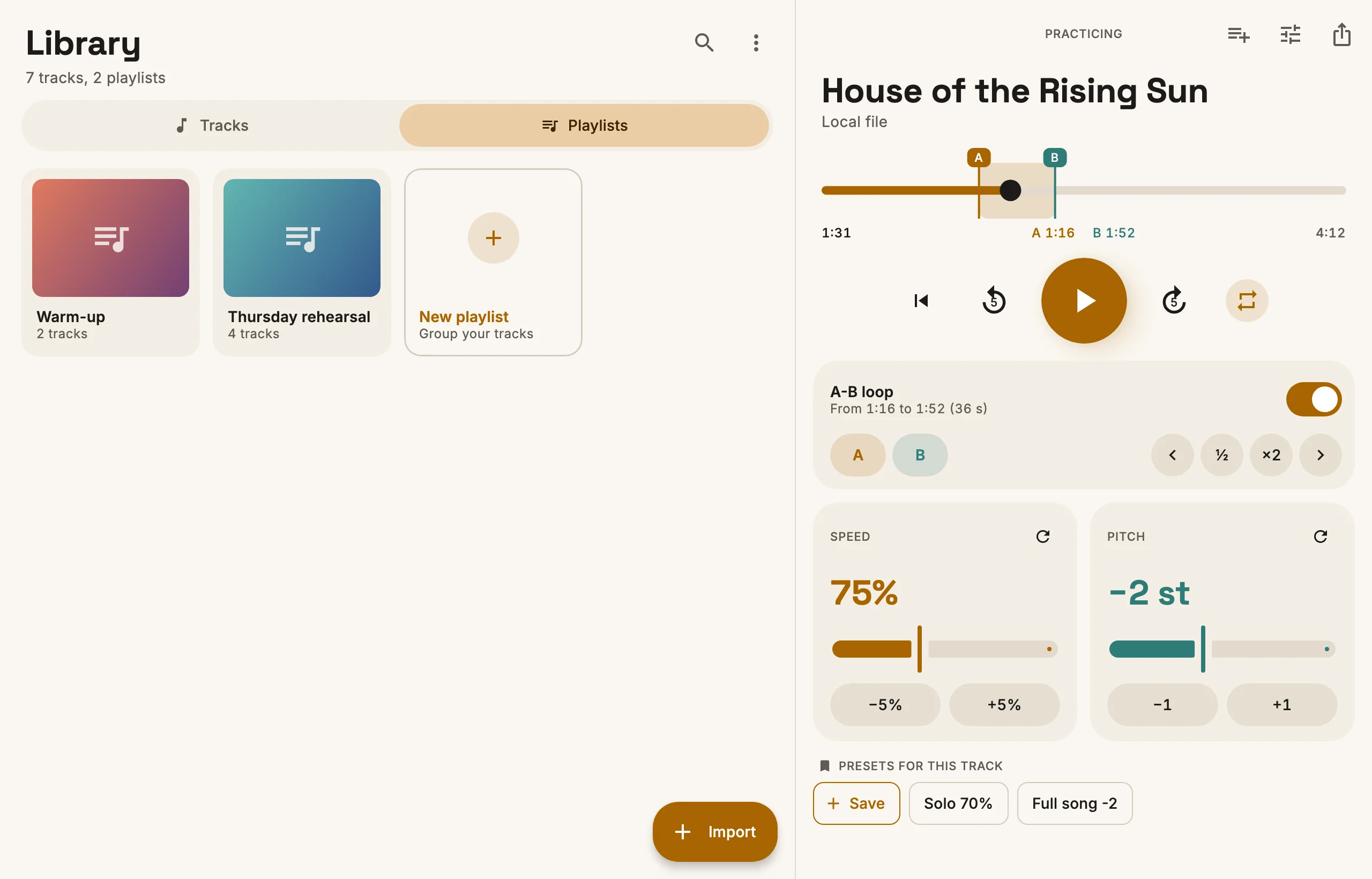This screenshot has height=879, width=1372.
Task: Click the speed slider track
Action: point(944,649)
